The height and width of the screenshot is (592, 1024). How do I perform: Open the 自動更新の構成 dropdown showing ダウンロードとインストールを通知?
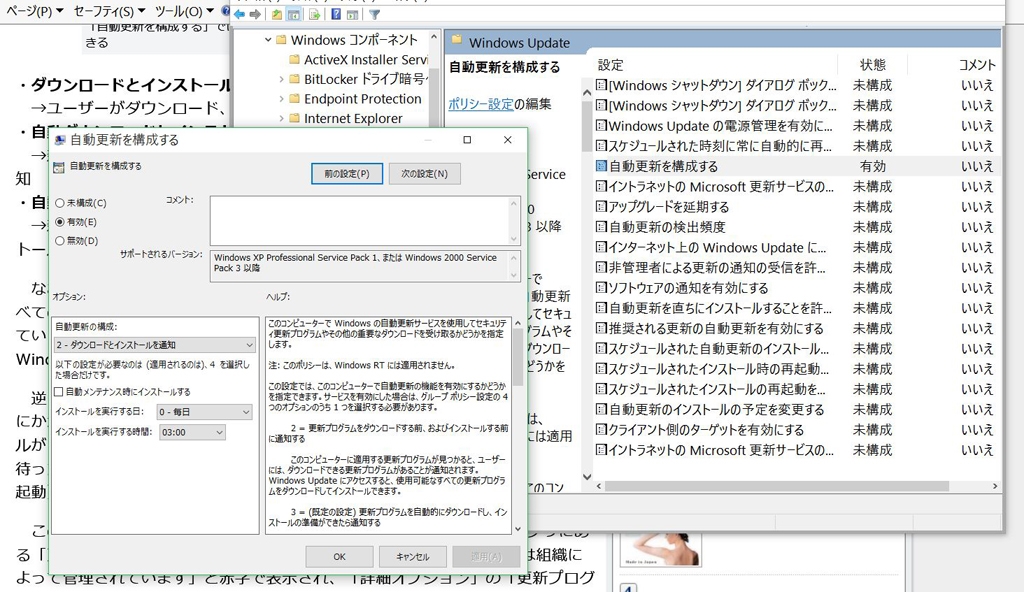(x=155, y=344)
